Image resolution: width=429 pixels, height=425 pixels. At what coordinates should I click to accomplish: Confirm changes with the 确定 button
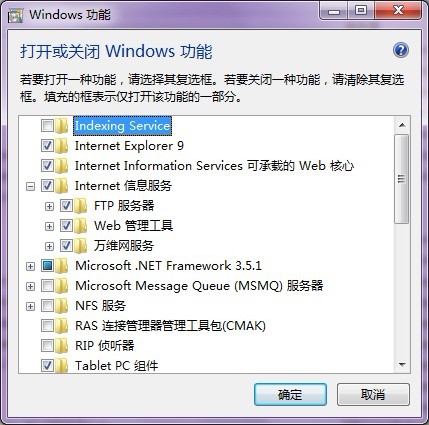click(x=290, y=394)
